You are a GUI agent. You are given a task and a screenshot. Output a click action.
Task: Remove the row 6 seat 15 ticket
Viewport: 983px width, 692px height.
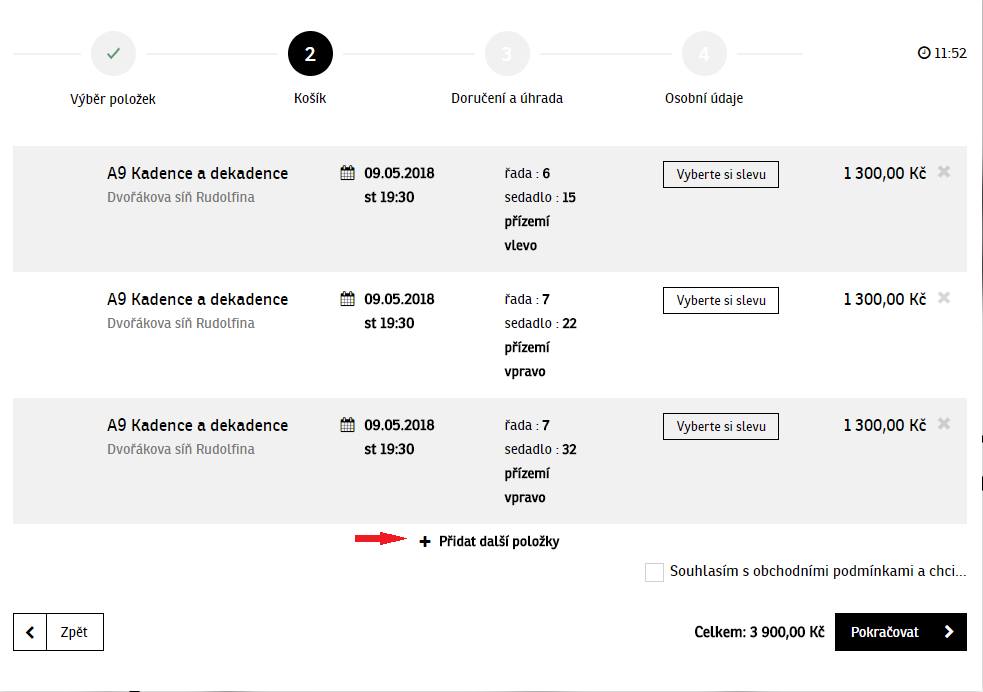pyautogui.click(x=944, y=172)
